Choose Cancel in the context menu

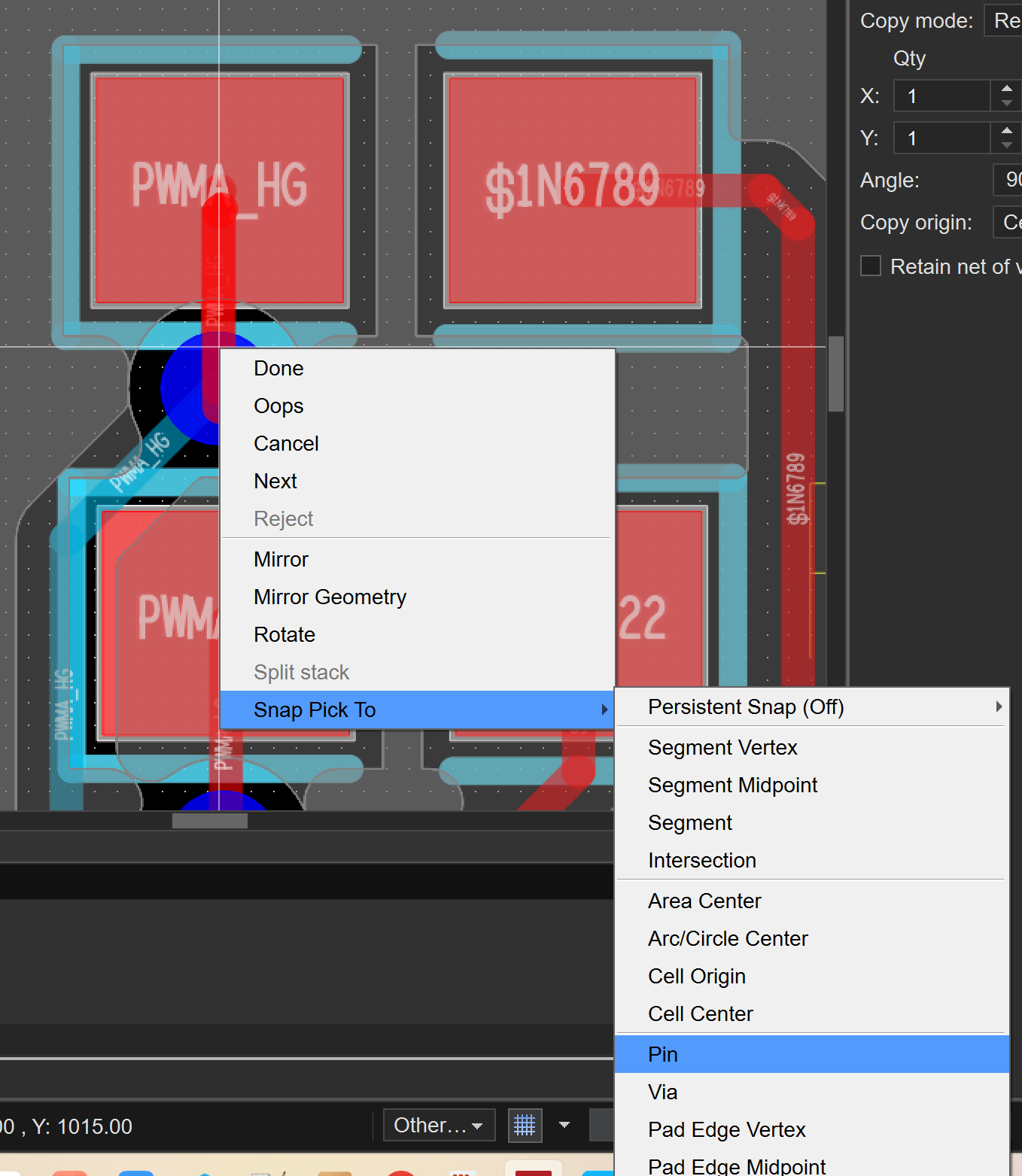tap(287, 444)
